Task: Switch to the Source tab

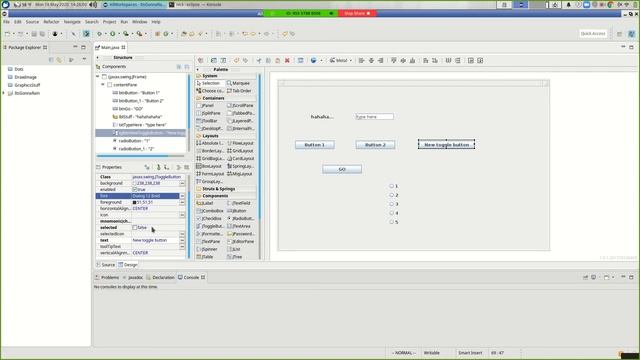Action: (x=106, y=265)
